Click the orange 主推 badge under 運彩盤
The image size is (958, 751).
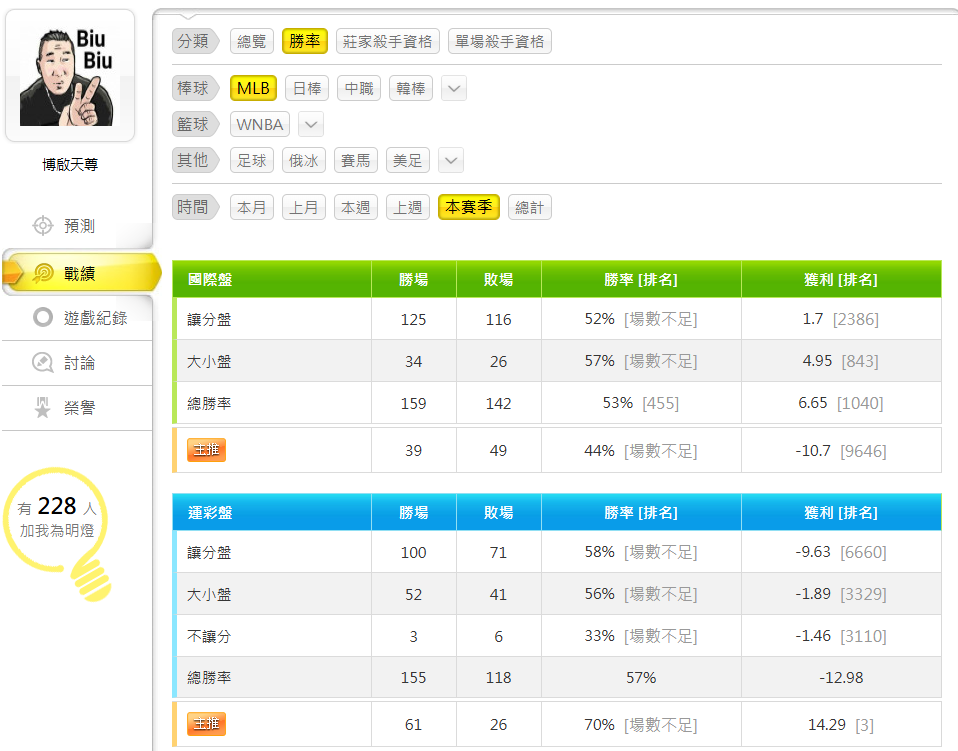point(207,724)
